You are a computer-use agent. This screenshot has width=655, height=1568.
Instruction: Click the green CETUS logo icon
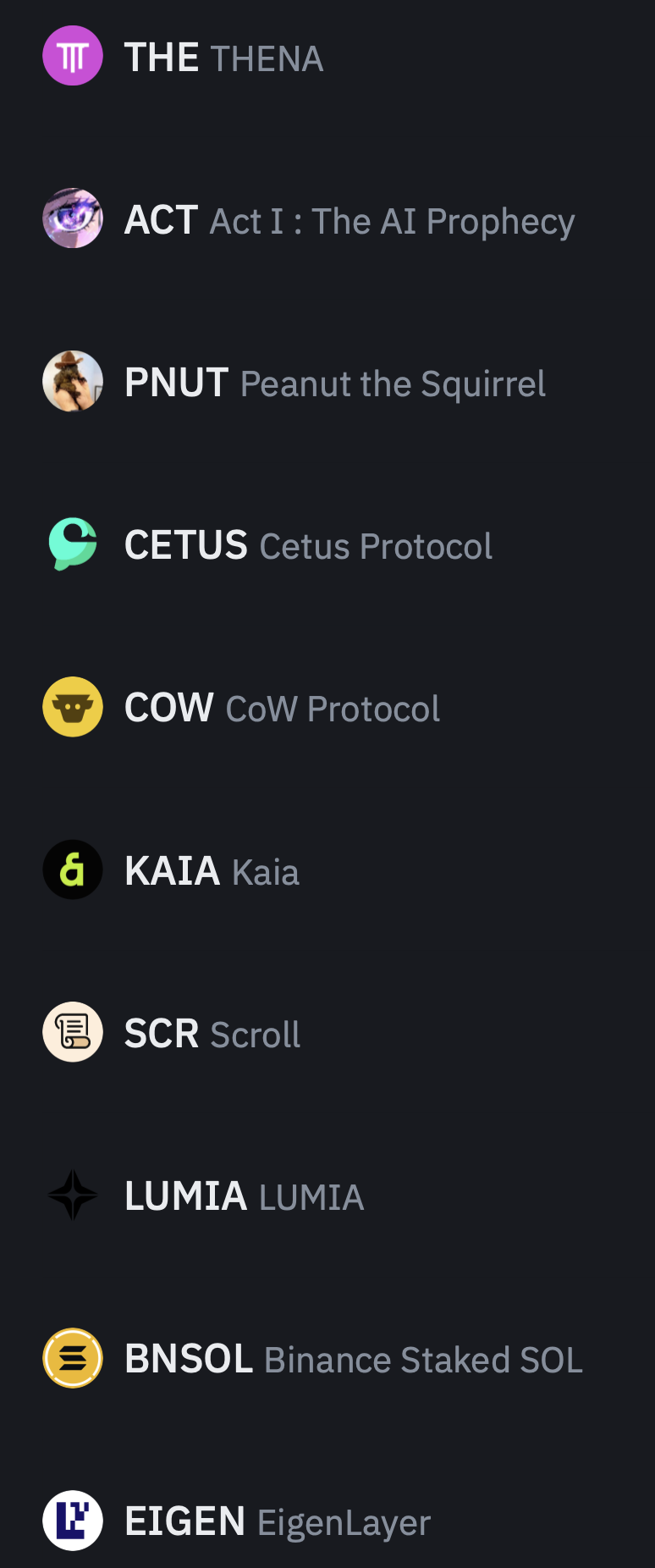(x=73, y=544)
